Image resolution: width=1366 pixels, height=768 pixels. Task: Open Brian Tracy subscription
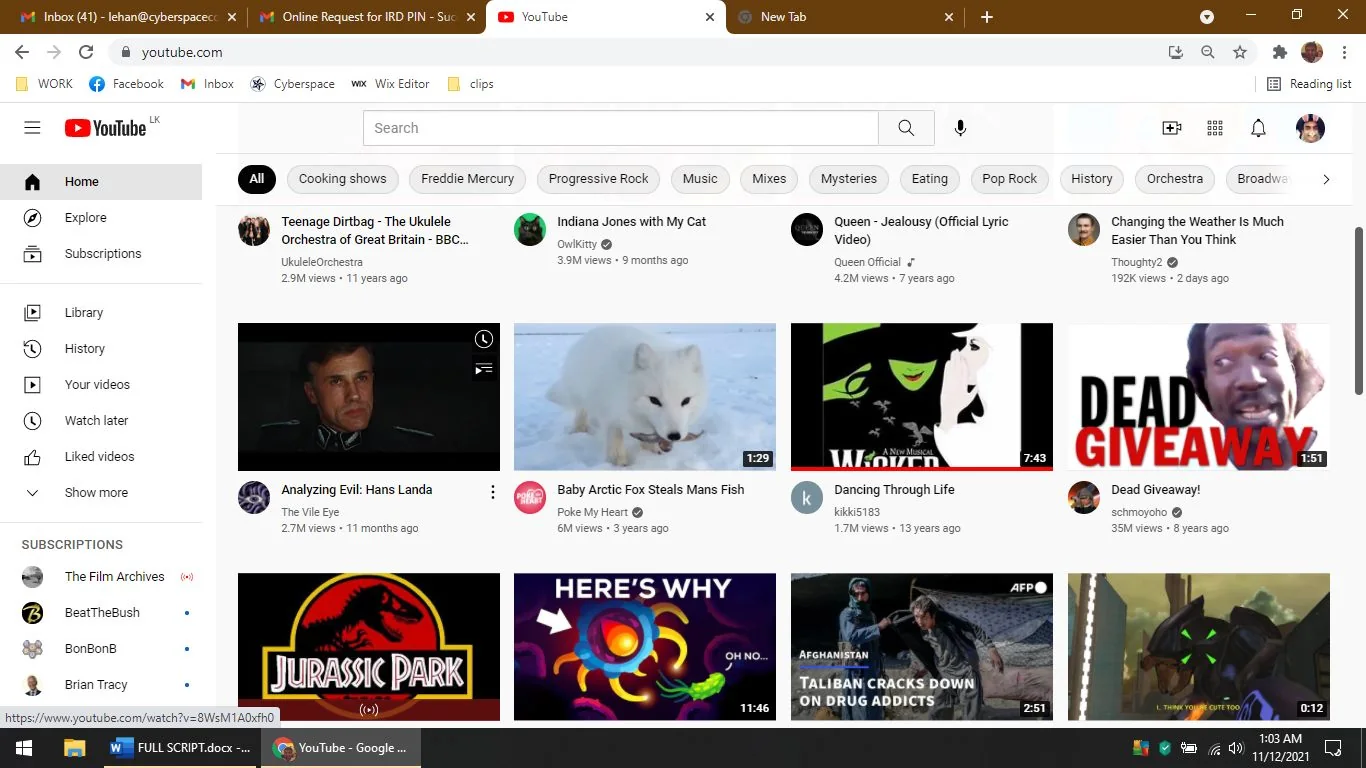coord(101,685)
